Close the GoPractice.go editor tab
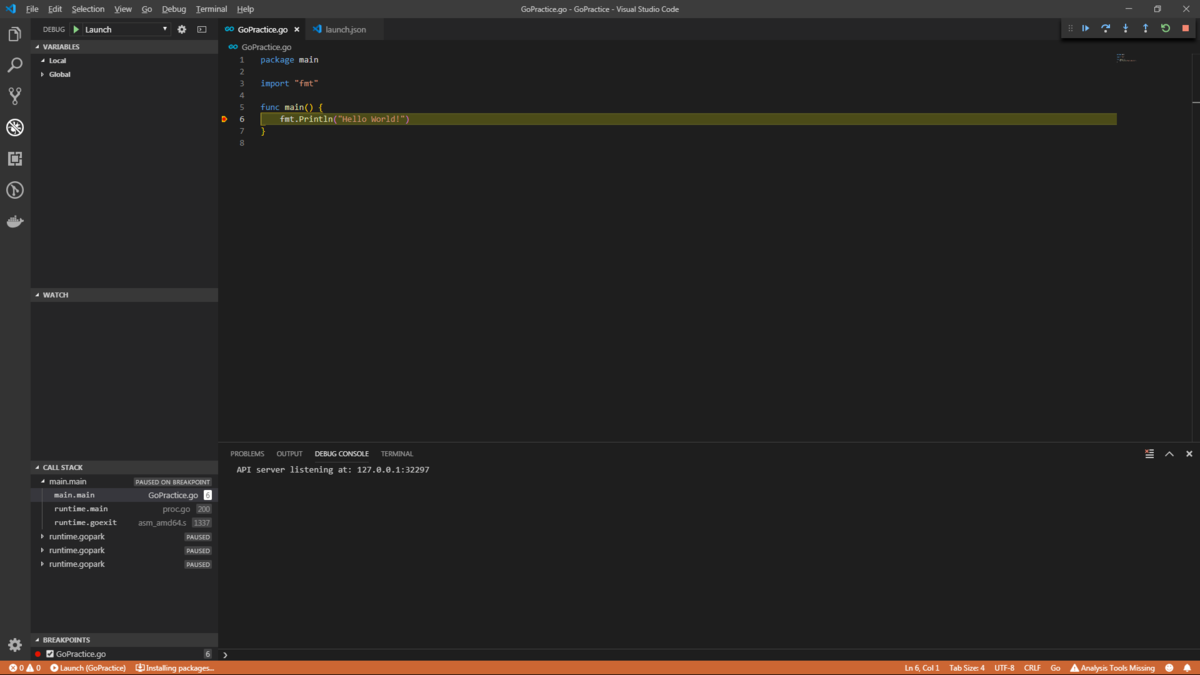1200x675 pixels. [x=297, y=29]
